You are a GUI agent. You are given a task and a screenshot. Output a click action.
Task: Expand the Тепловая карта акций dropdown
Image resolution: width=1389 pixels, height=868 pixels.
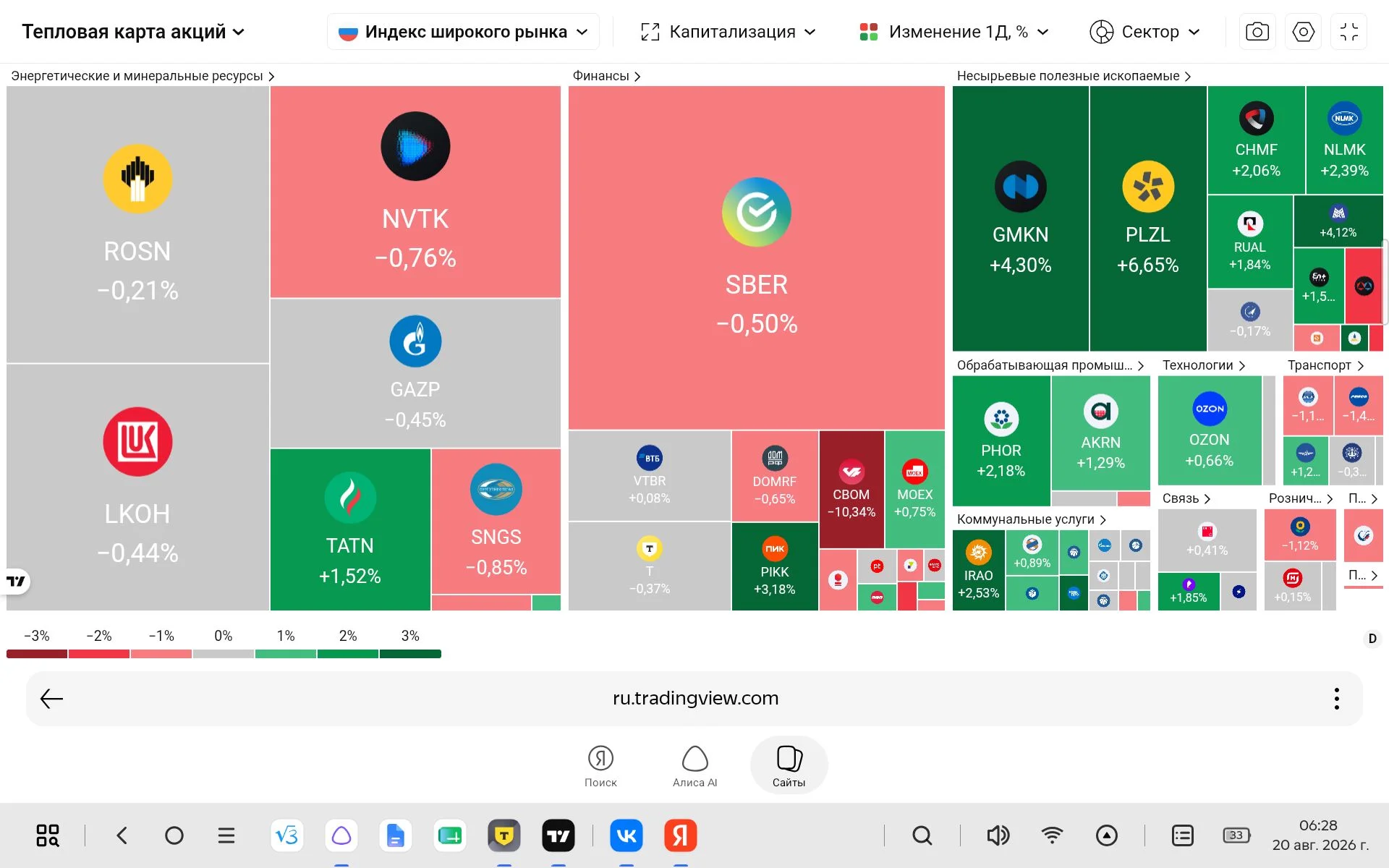(133, 32)
